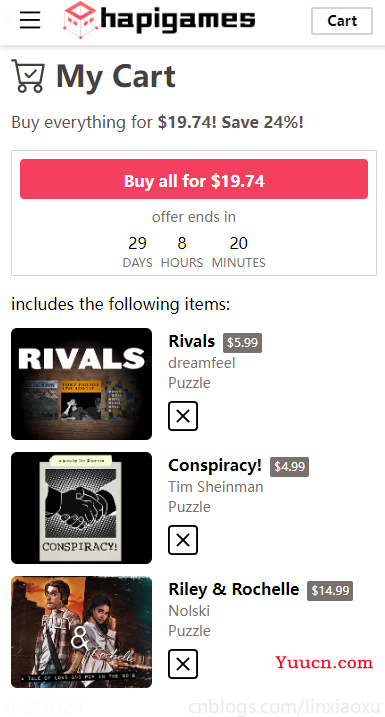Screen dimensions: 385x717
Task: Click the Rivals game title
Action: click(x=192, y=341)
